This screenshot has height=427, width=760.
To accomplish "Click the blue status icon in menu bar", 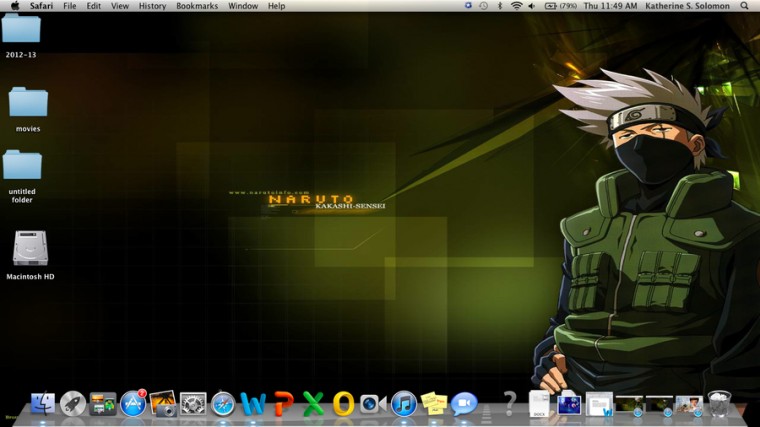I will pyautogui.click(x=468, y=5).
